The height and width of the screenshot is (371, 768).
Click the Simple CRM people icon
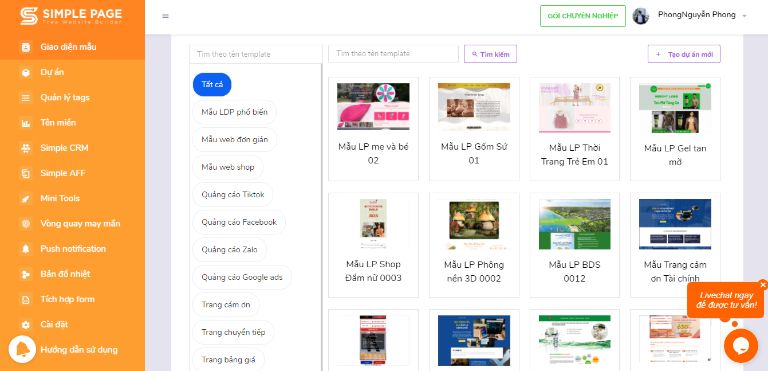(x=25, y=148)
